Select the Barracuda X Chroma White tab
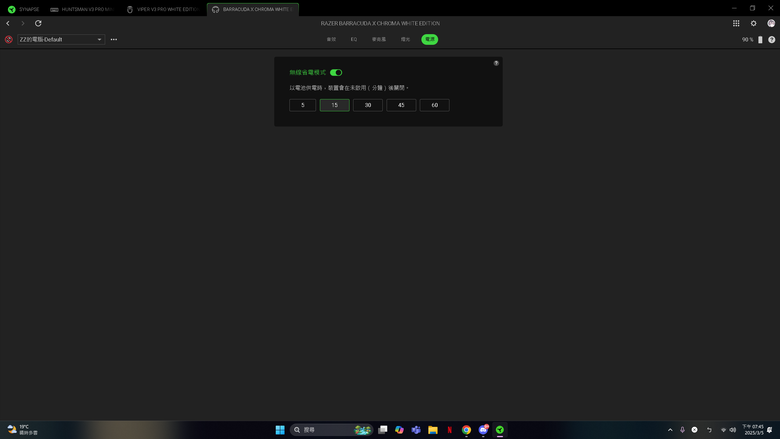Screen dimensions: 780x439 click(253, 9)
